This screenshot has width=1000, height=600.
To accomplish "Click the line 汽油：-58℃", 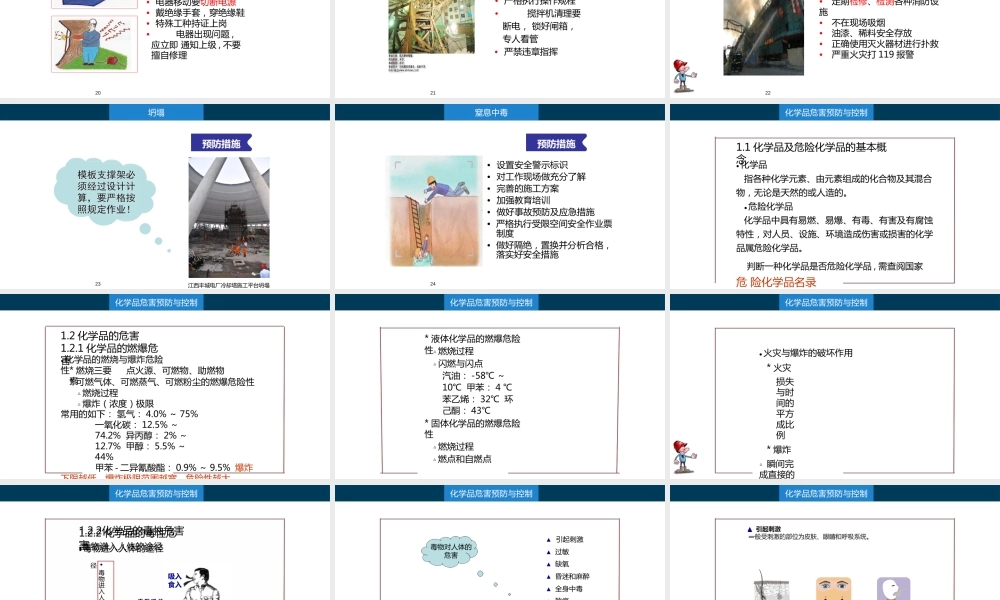I will click(x=473, y=375).
